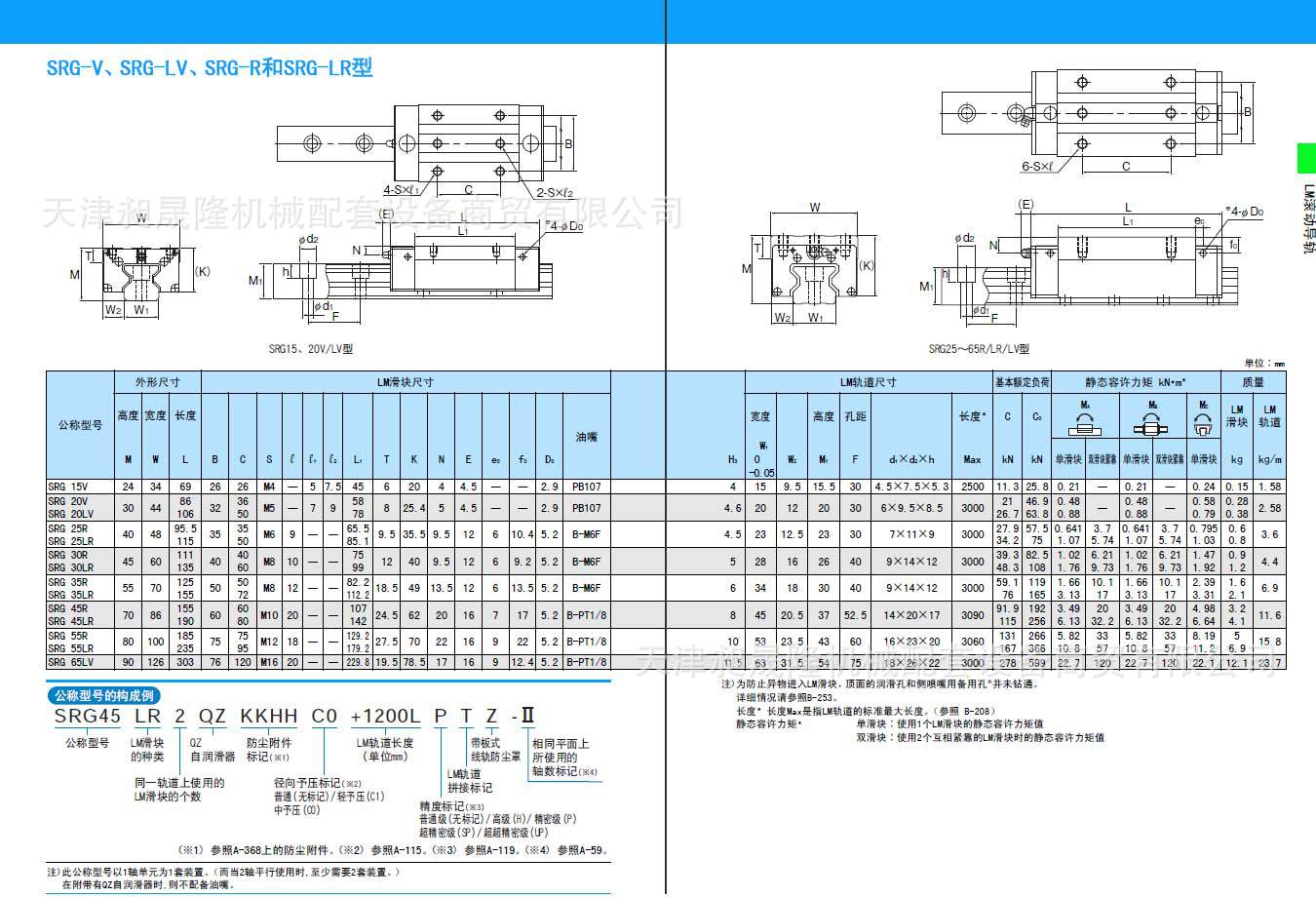Click the QZ 自润滑器 description
Image resolution: width=1316 pixels, height=897 pixels.
coord(213,750)
